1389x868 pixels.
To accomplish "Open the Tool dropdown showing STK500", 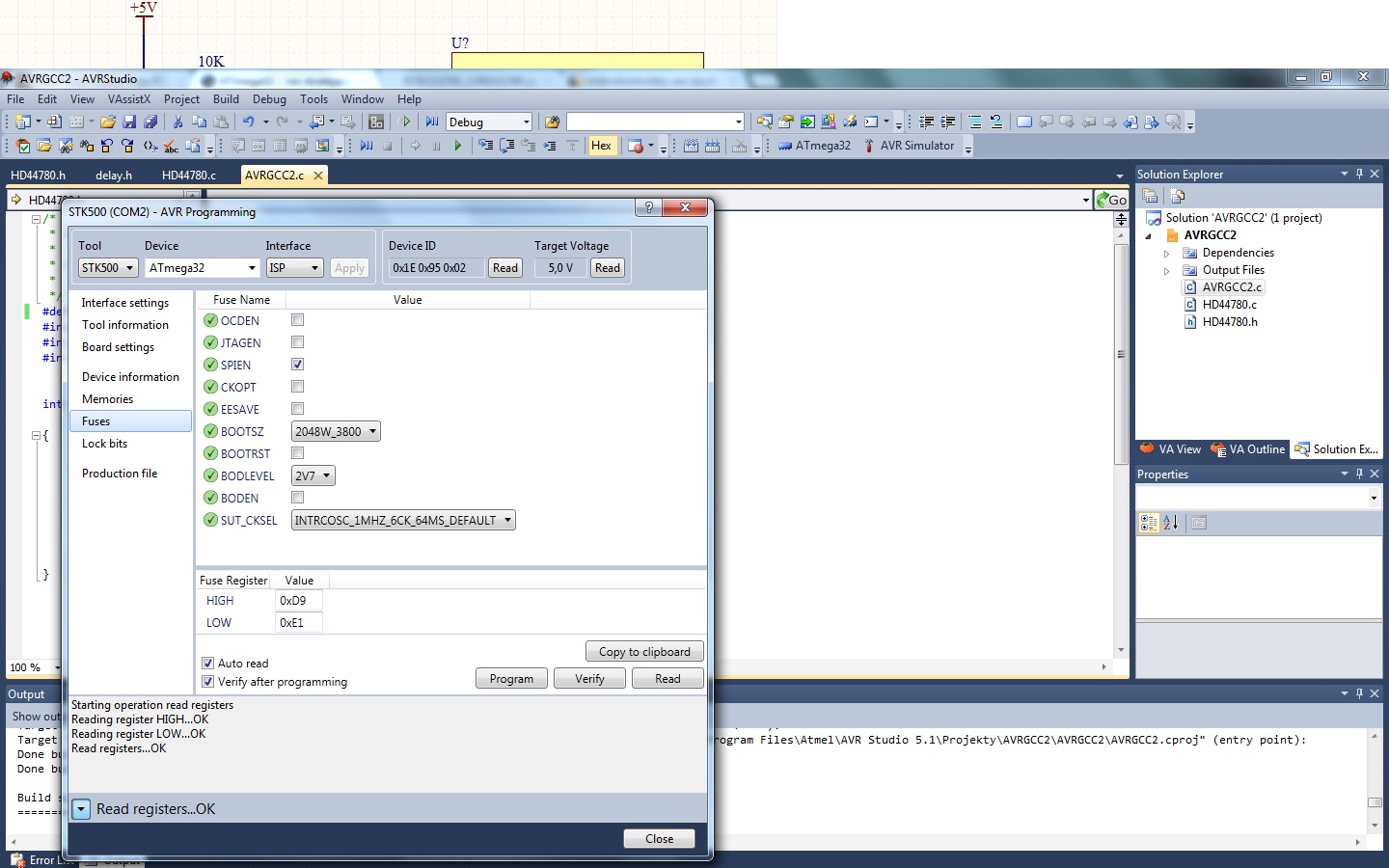I will point(108,268).
